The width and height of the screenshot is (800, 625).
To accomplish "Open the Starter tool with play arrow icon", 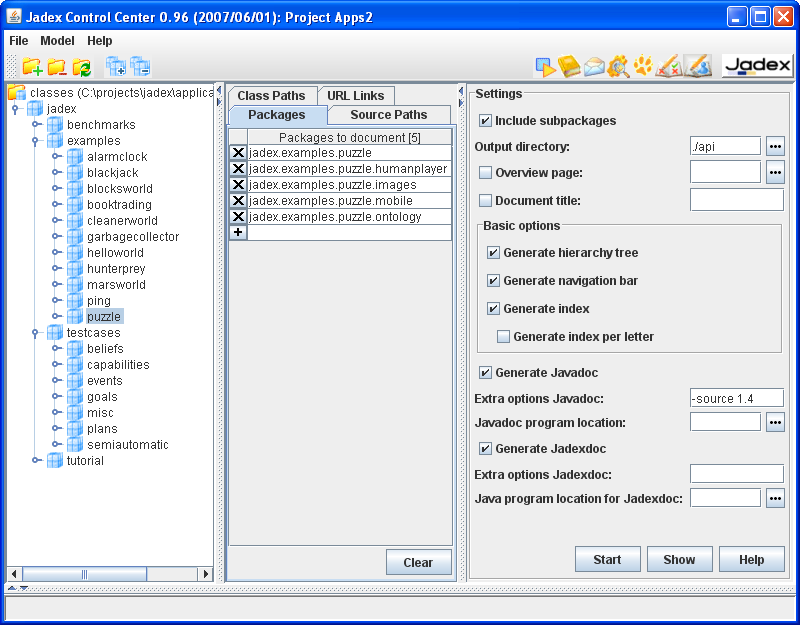I will [x=545, y=66].
